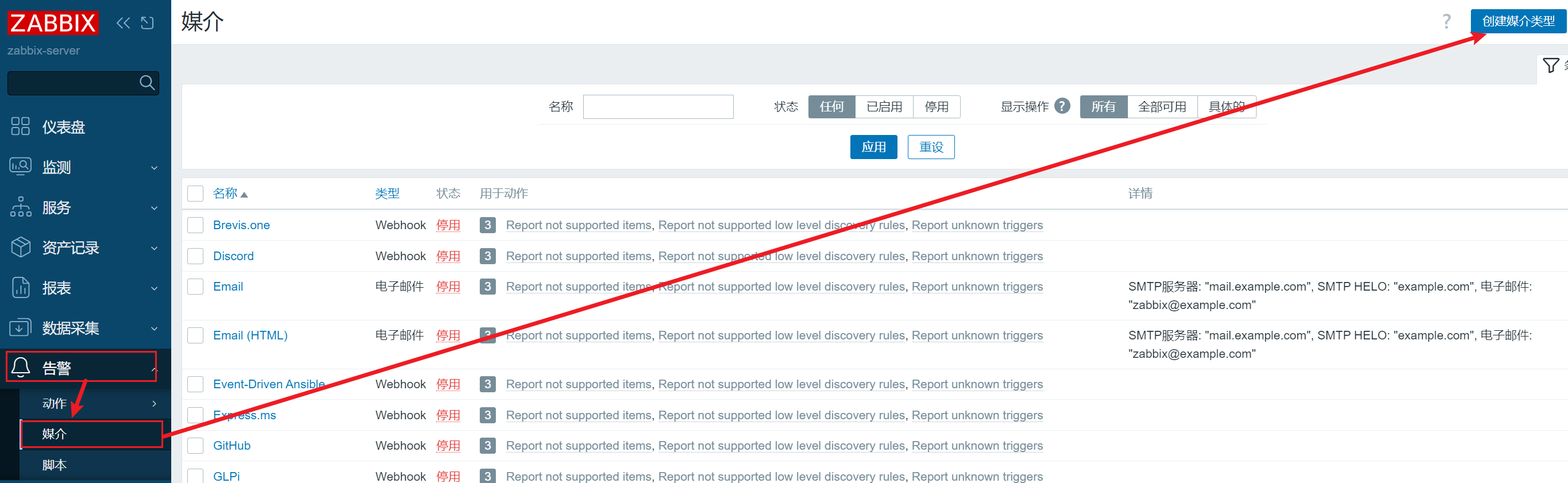
Task: Click help icon beside 显示操作
Action: (1062, 106)
